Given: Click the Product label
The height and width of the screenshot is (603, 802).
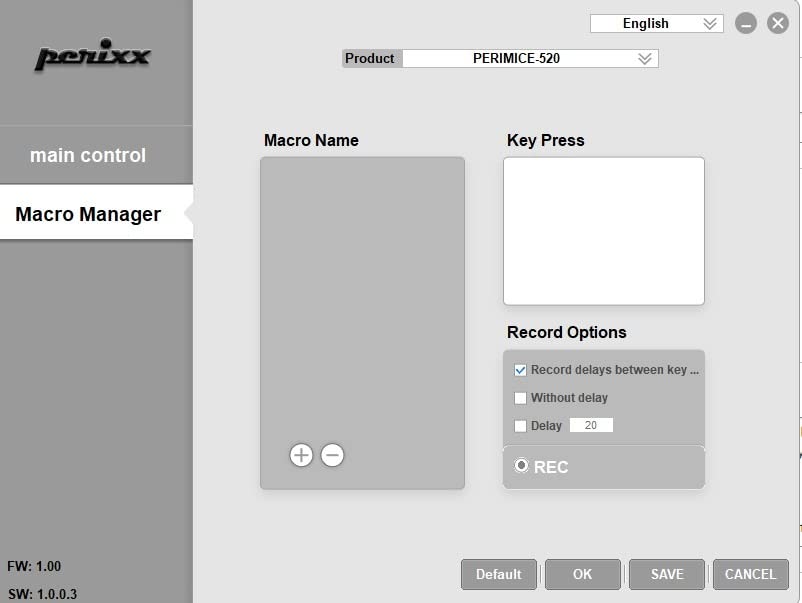Looking at the screenshot, I should click(370, 58).
